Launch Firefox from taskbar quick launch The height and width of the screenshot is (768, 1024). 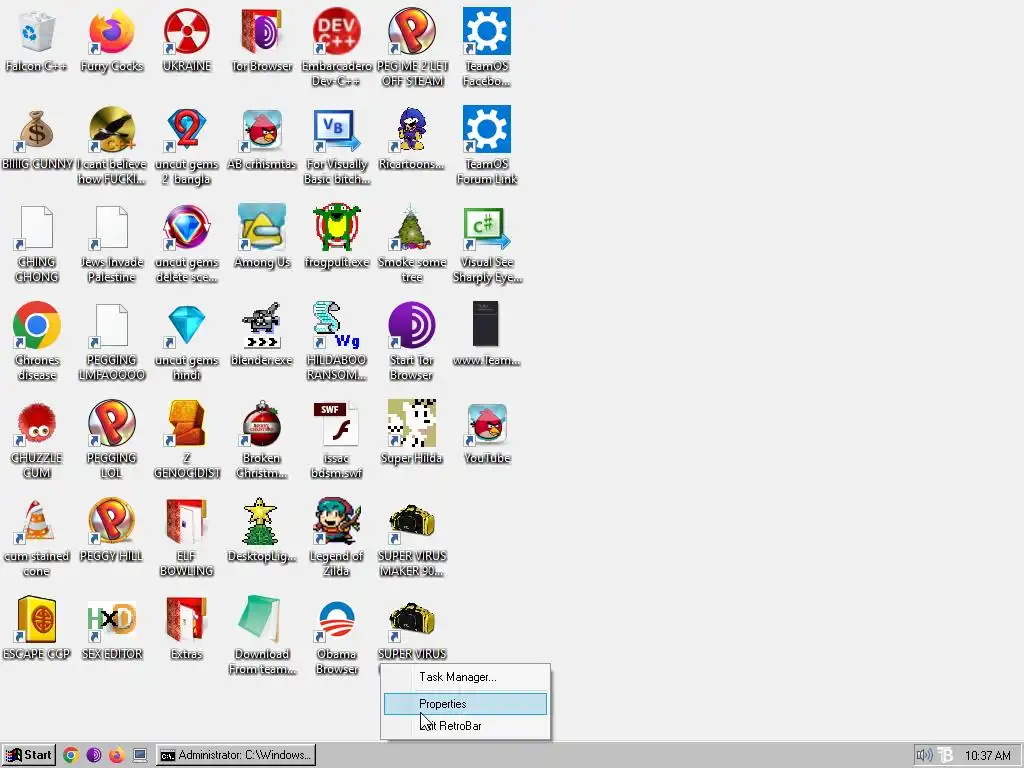tap(116, 756)
